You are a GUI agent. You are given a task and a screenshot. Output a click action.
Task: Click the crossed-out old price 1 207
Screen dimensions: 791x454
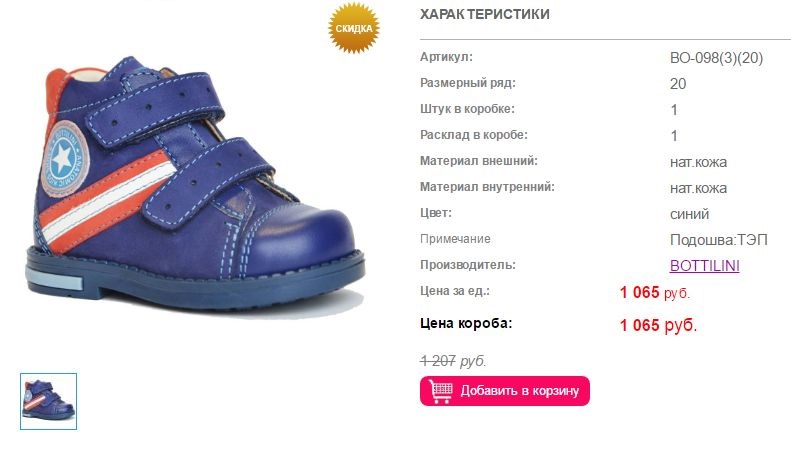(438, 361)
